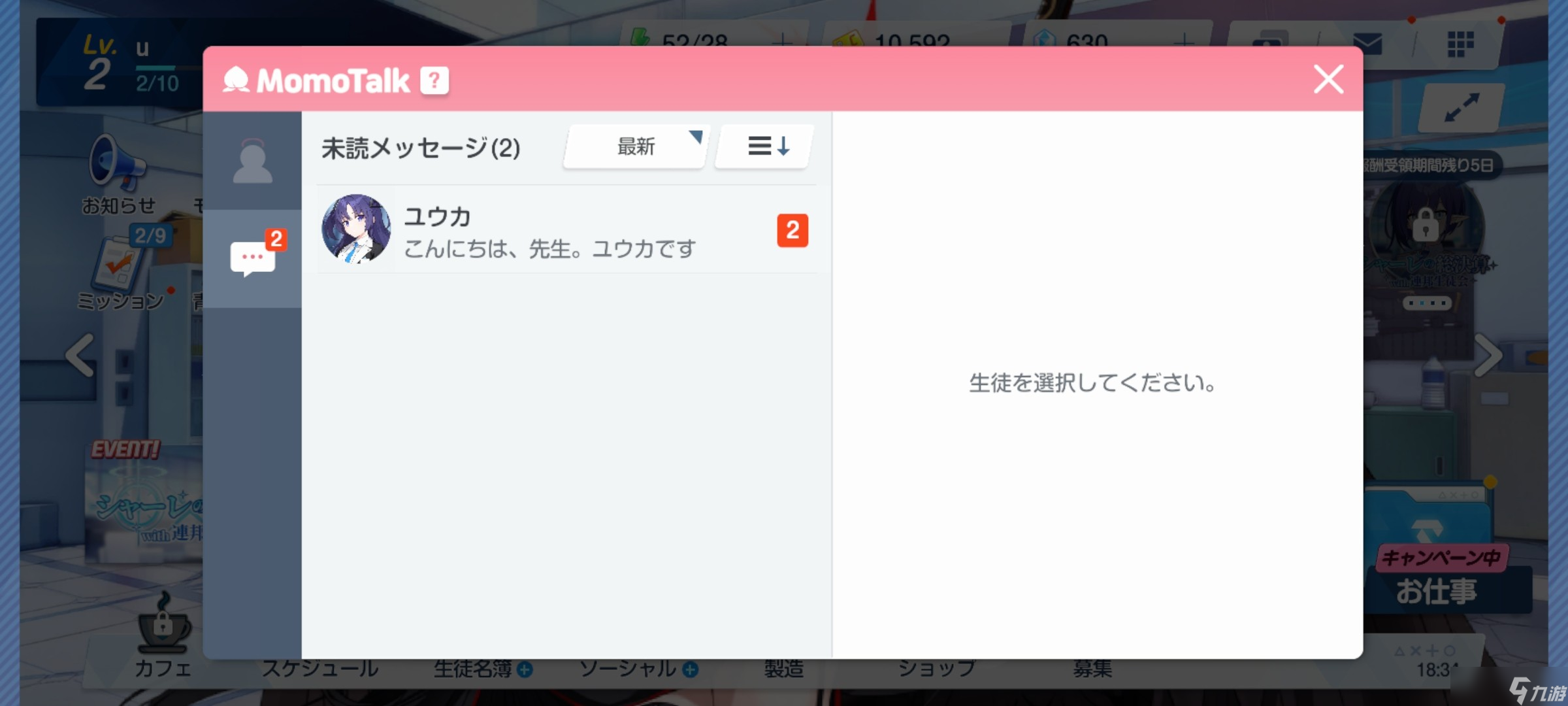Expand the left navigation chevron arrow
Image resolution: width=1568 pixels, height=706 pixels.
[77, 354]
